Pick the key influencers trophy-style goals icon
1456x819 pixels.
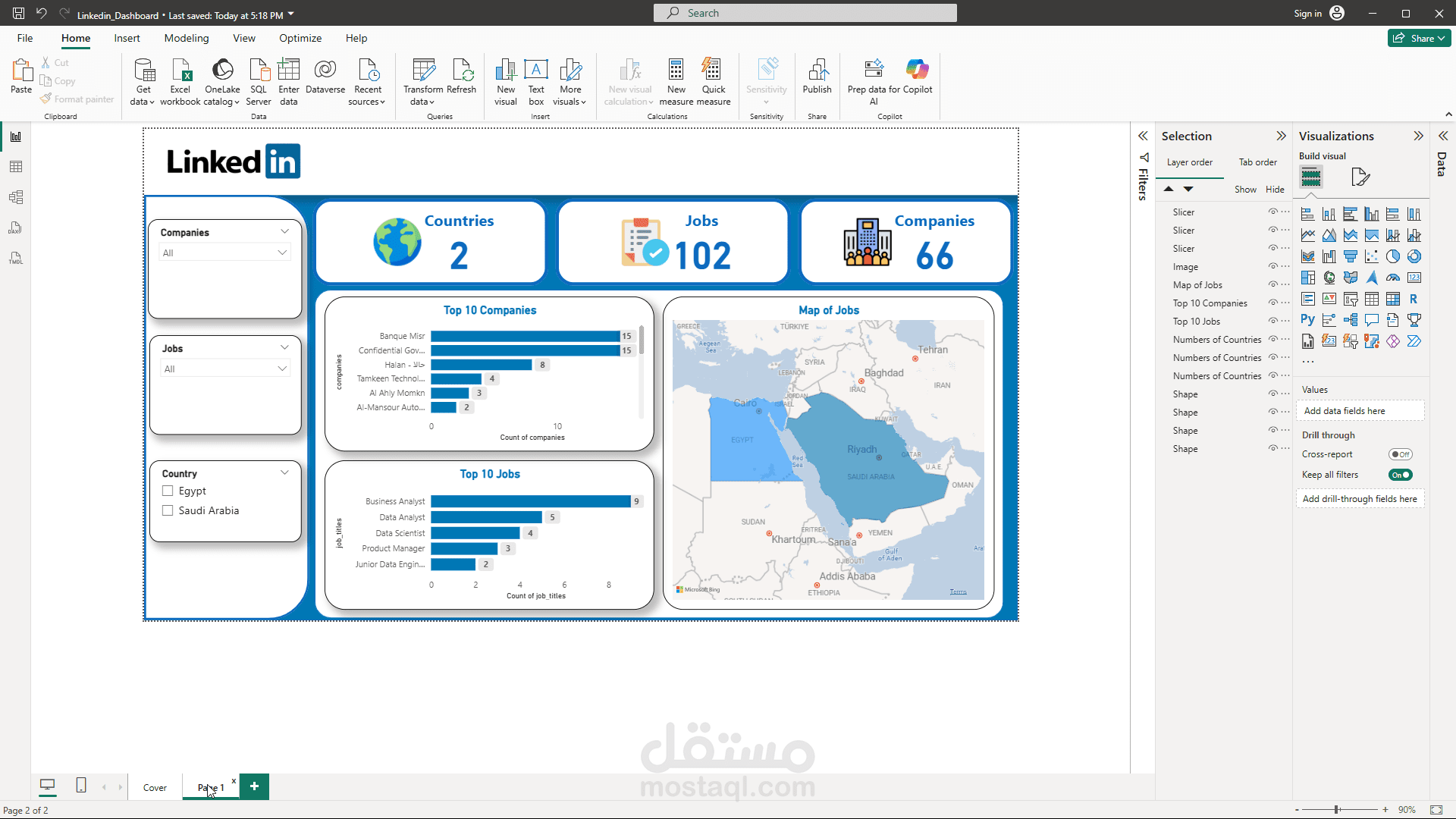[1414, 320]
